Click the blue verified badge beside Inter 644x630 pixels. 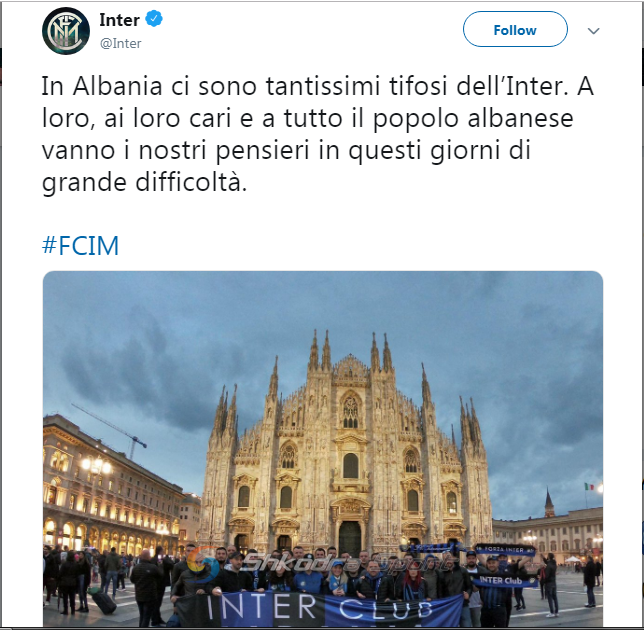(x=154, y=19)
